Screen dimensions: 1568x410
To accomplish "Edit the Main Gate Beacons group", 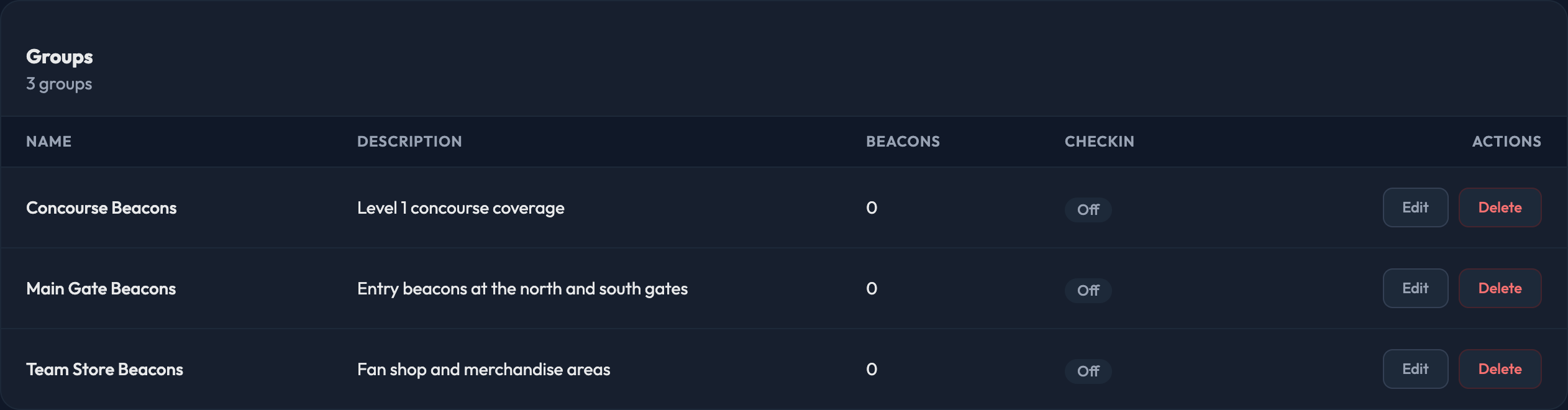I will [1415, 288].
